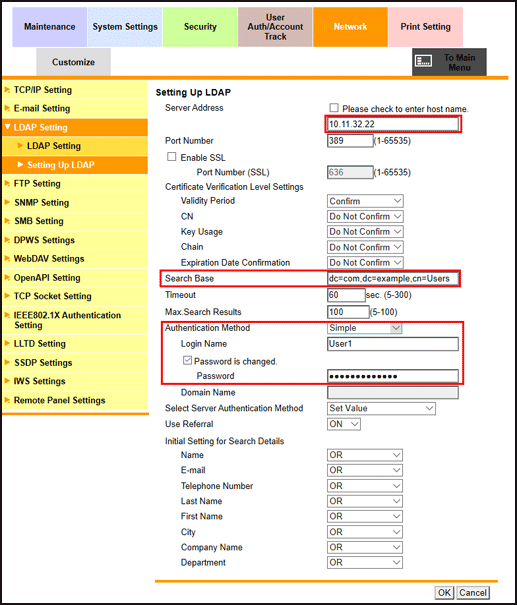
Task: Open OpenAPI Setting in the sidebar
Action: pyautogui.click(x=75, y=277)
